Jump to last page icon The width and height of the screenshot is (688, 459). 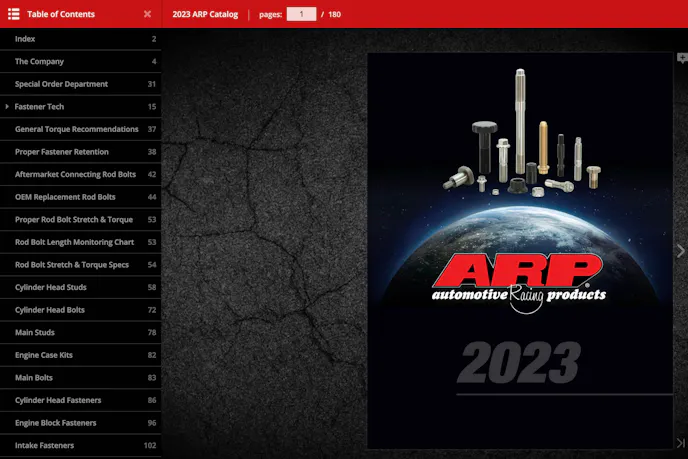click(x=681, y=443)
